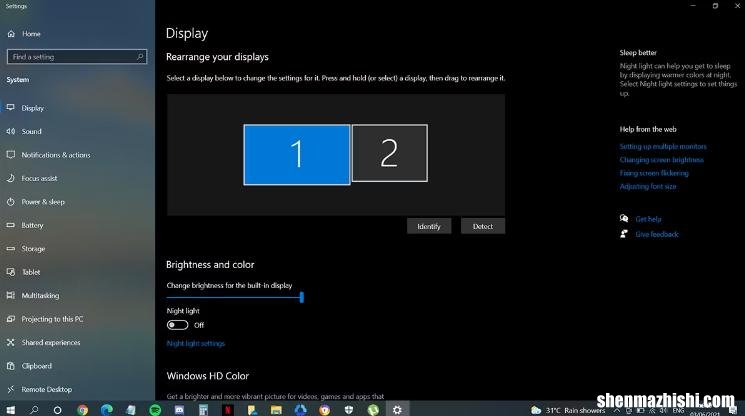Open Sound settings in sidebar
Screen dimensions: 745x416
(31, 131)
